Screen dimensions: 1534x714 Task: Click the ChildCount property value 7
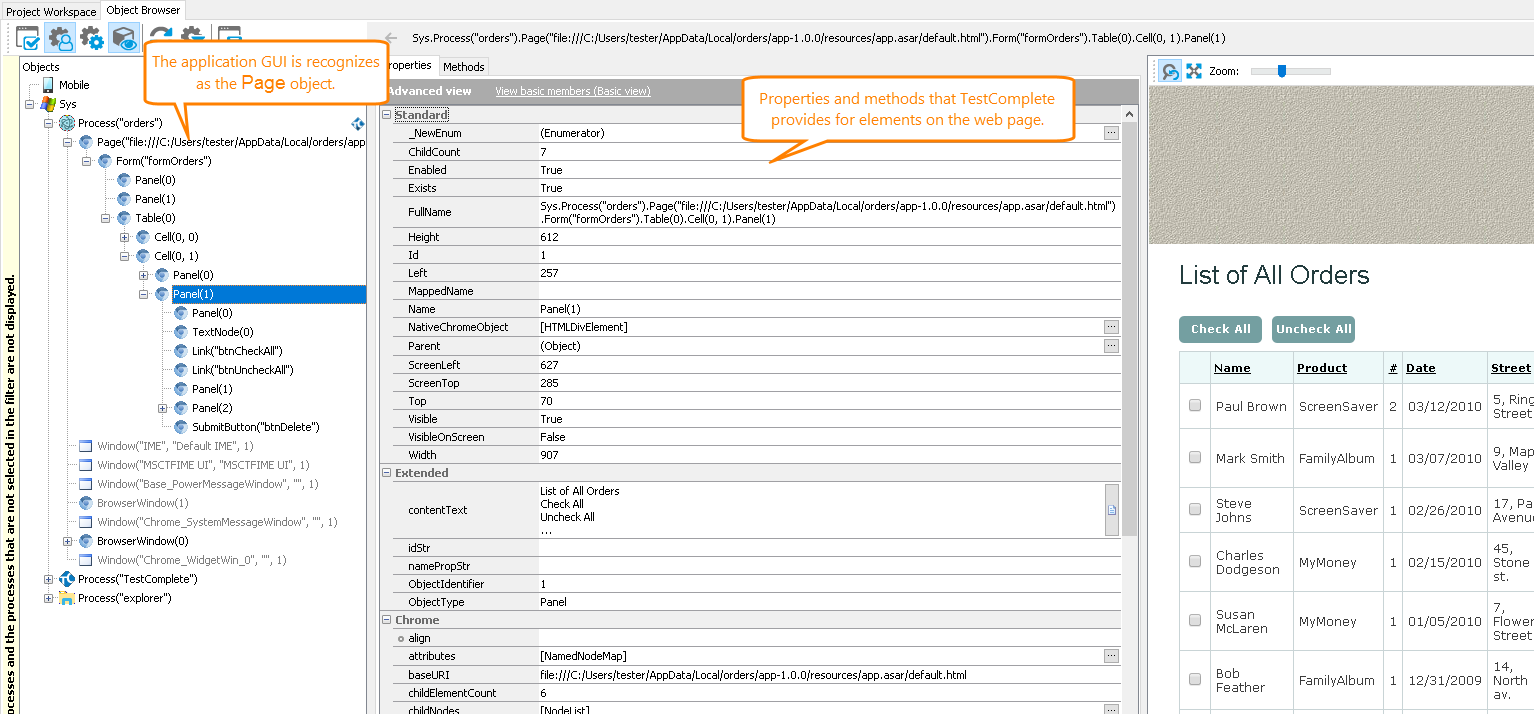pyautogui.click(x=543, y=152)
